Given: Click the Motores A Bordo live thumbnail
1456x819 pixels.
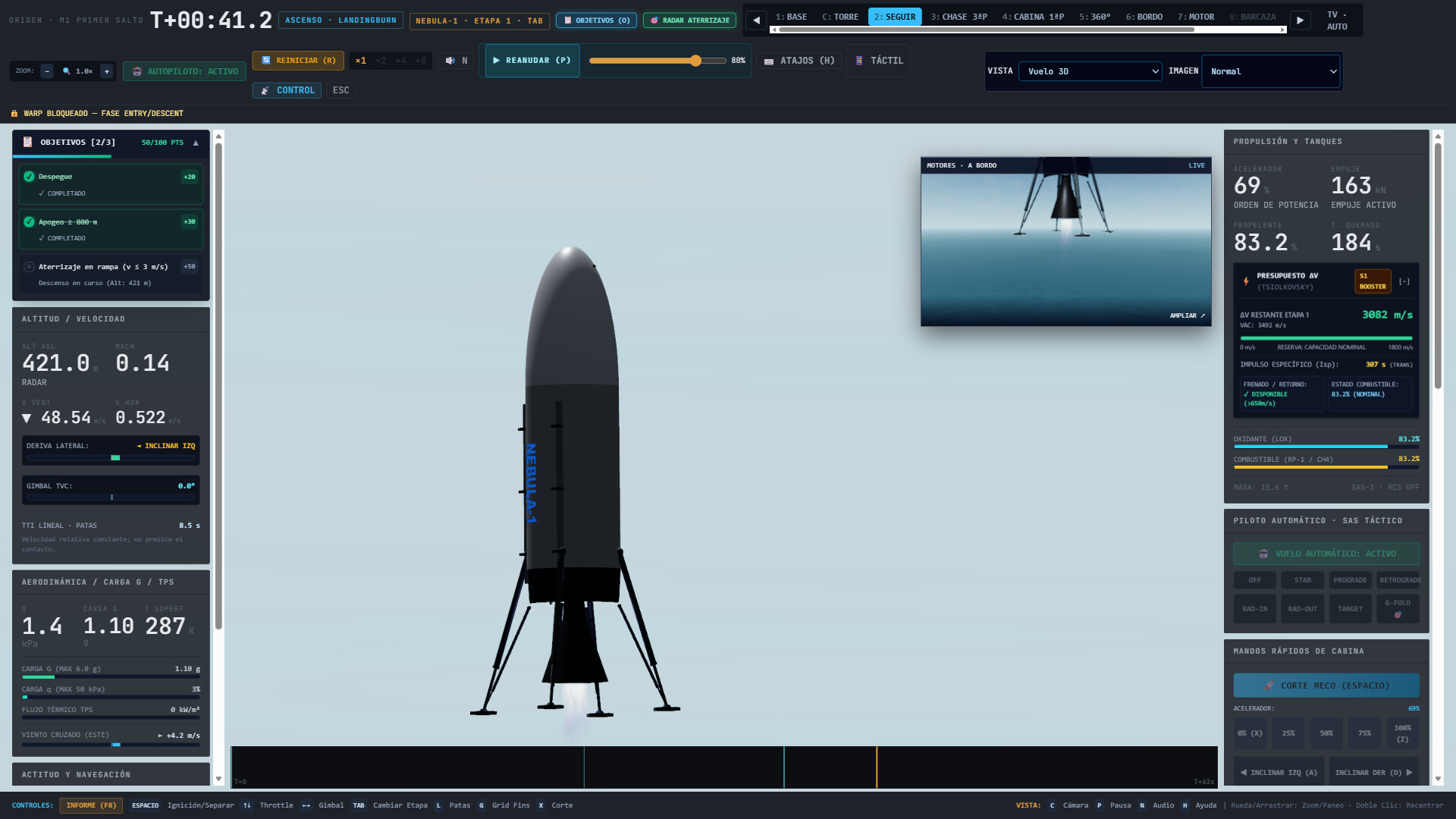Looking at the screenshot, I should 1065,242.
